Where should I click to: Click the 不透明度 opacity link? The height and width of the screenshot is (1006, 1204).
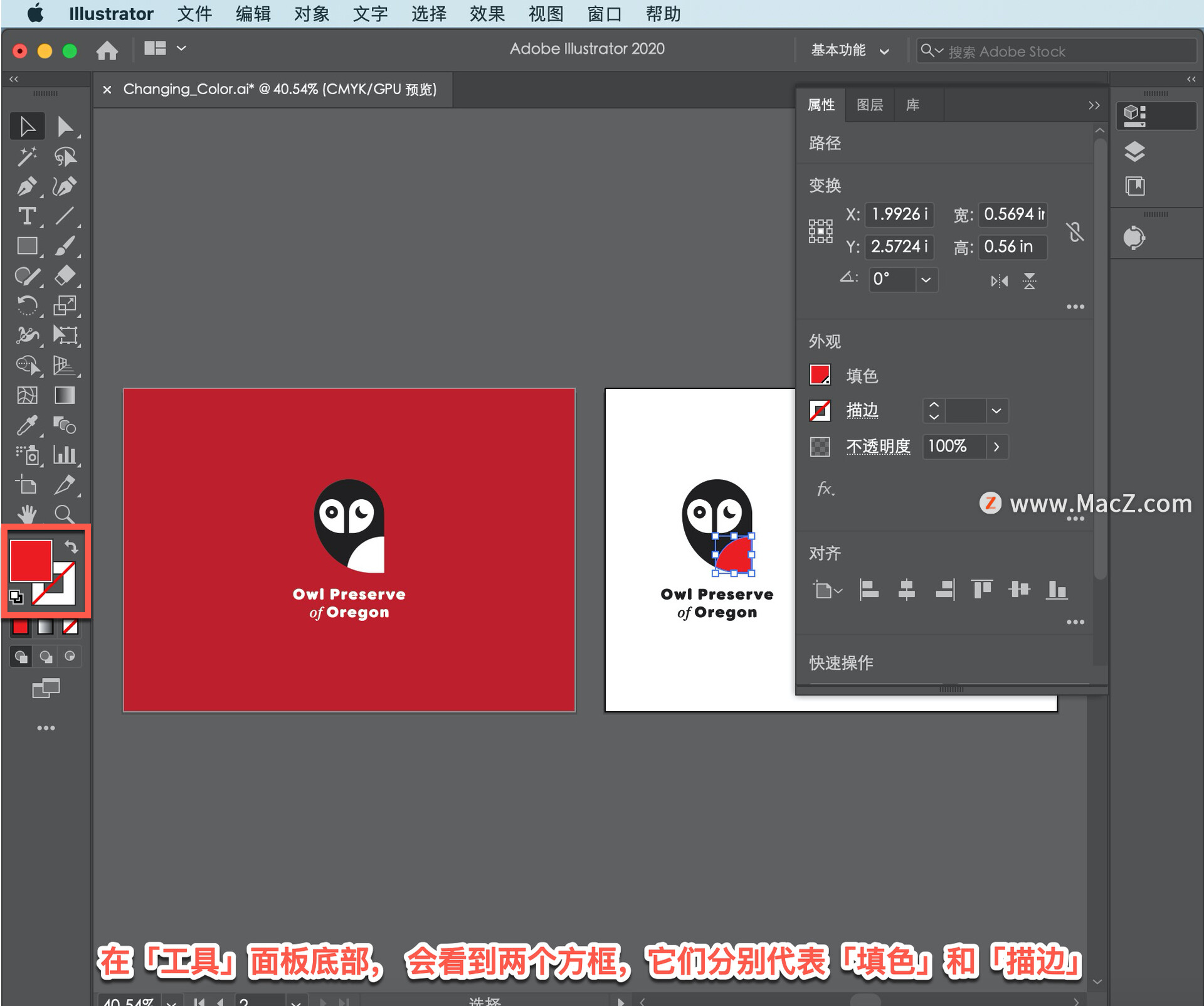click(x=878, y=447)
